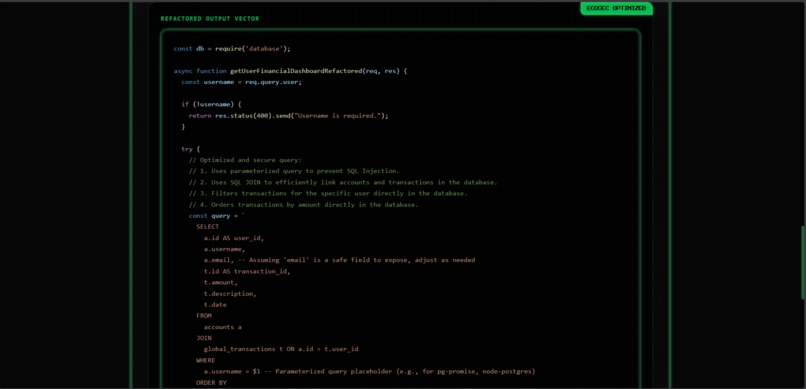Click the page scrollbar thumb on right edge
The image size is (806, 389).
tap(803, 263)
